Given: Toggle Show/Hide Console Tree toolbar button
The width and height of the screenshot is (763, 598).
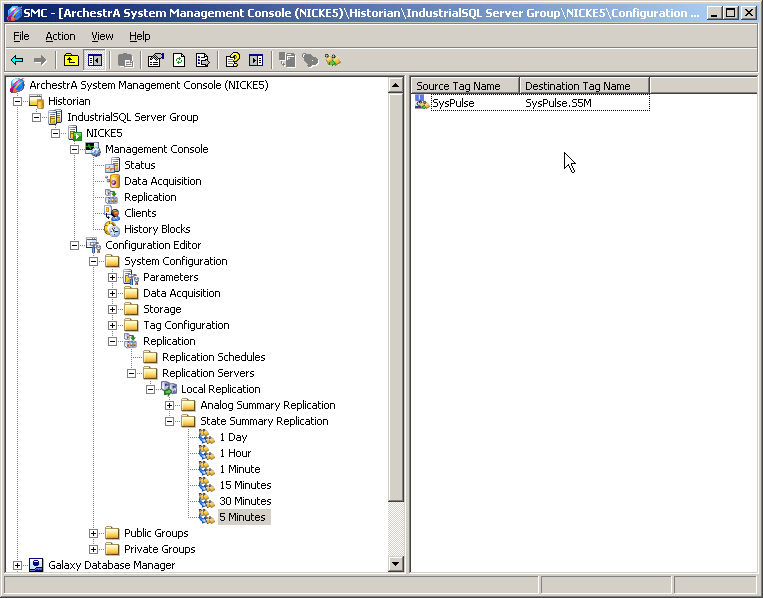Looking at the screenshot, I should (94, 60).
